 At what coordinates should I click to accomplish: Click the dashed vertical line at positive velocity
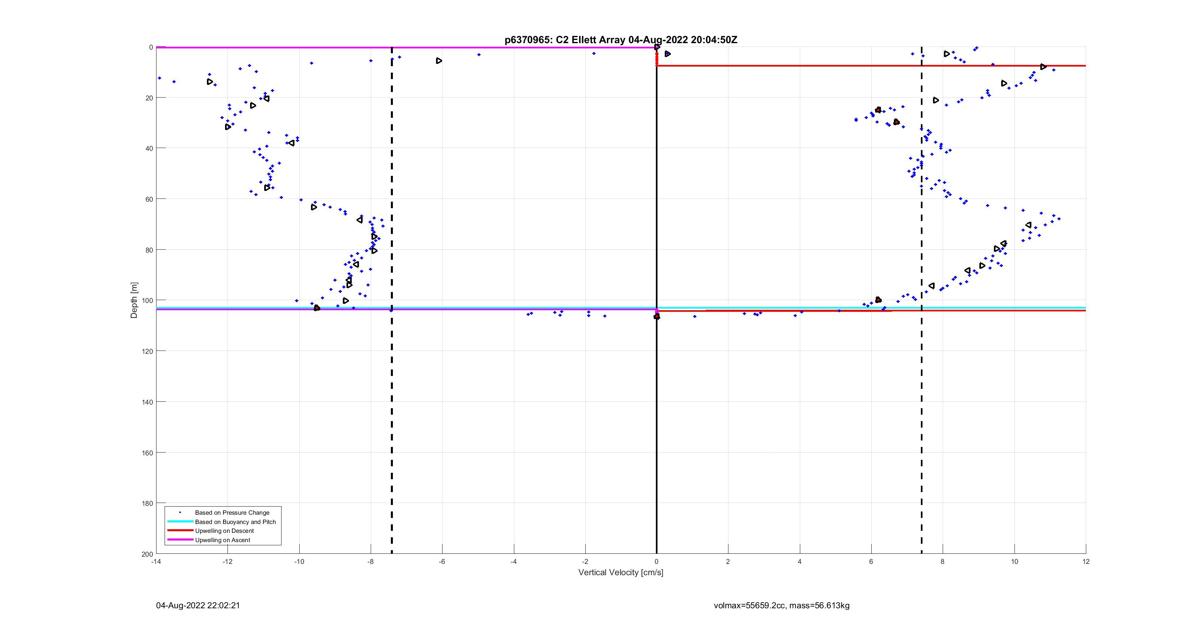pyautogui.click(x=922, y=300)
